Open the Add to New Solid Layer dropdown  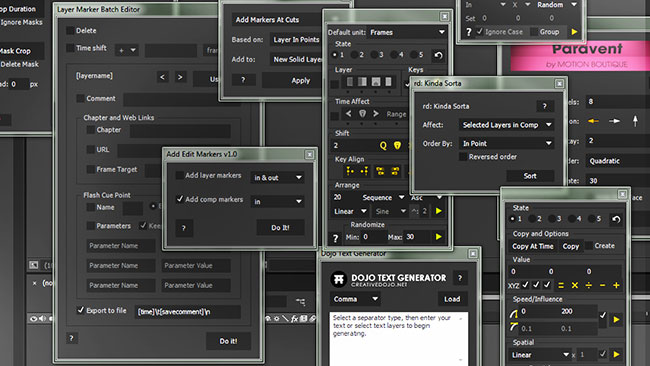(296, 59)
